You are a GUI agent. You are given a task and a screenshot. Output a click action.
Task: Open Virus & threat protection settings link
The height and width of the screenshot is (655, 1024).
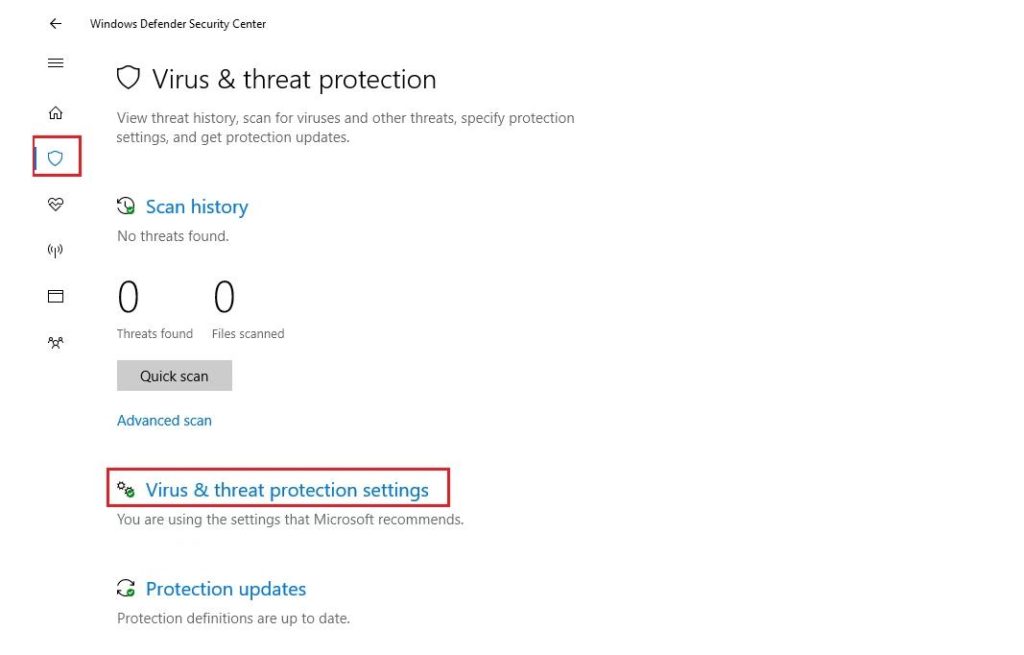287,490
